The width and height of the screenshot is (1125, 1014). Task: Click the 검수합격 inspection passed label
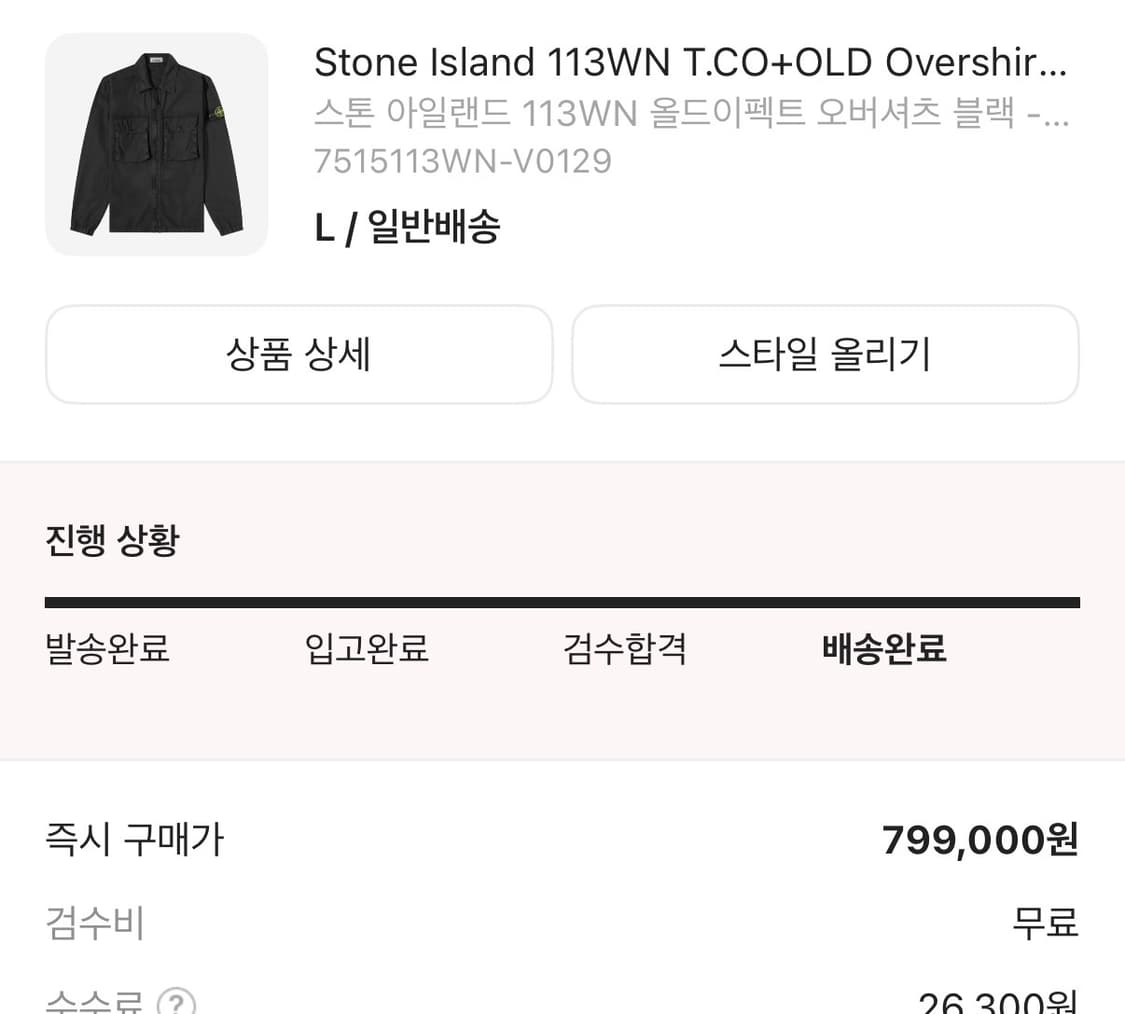click(624, 649)
